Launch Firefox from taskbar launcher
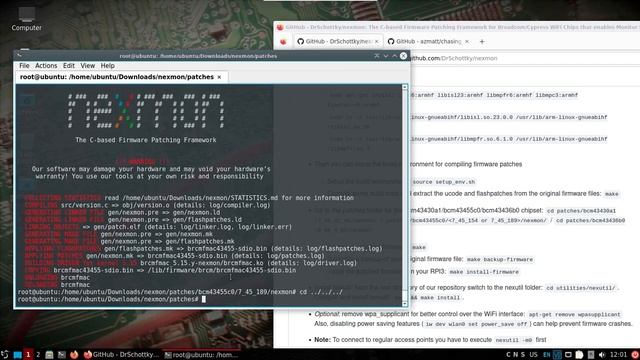 [x=74, y=355]
